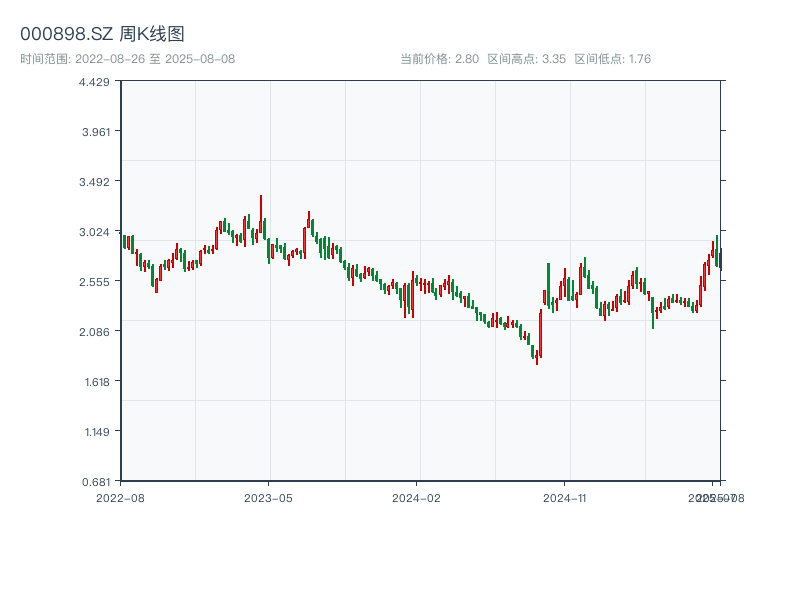Click the 区间低点 1.76 label
The image size is (800, 600).
point(612,59)
